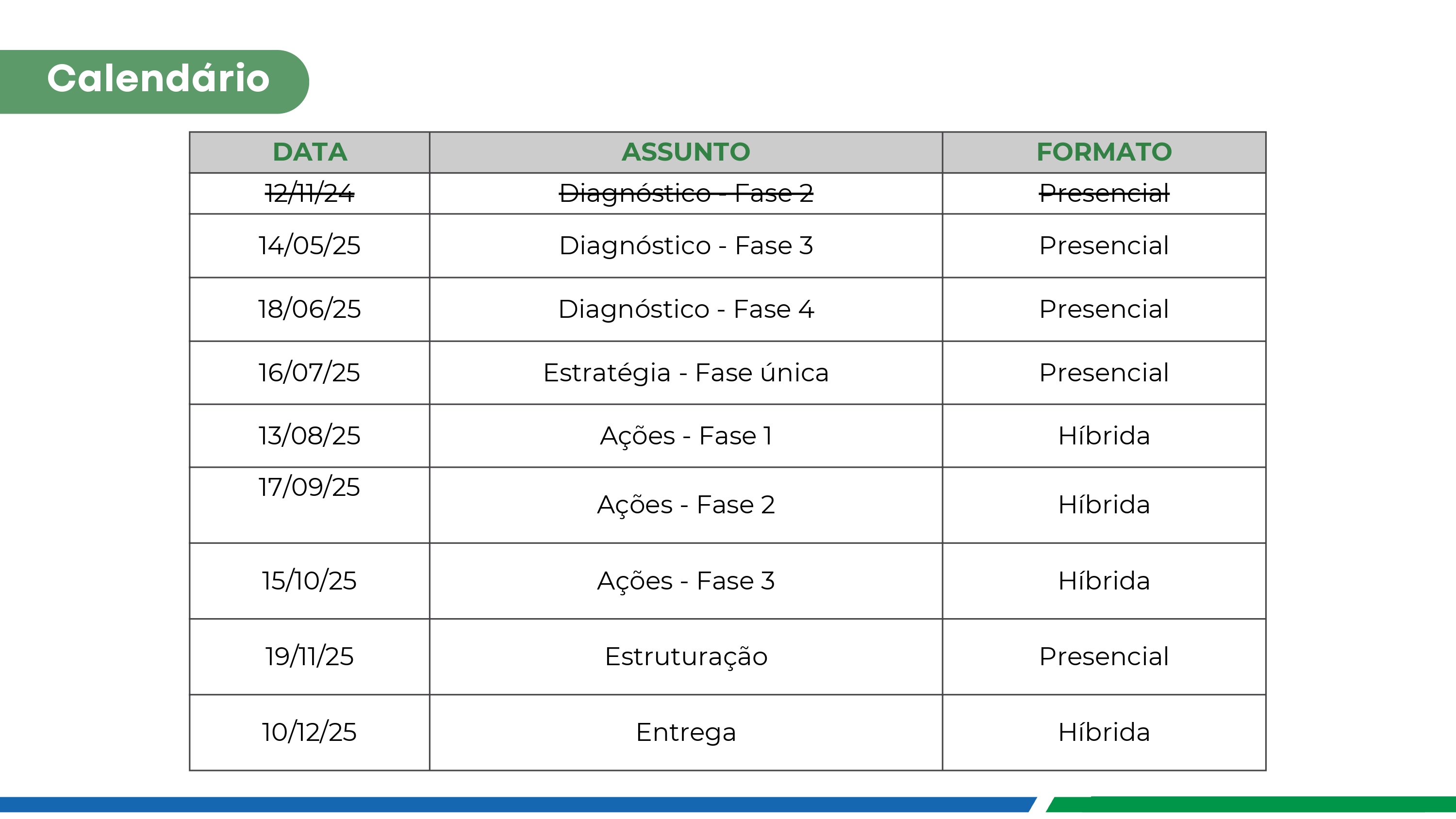The width and height of the screenshot is (1456, 819).
Task: Click the DATA column header
Action: tap(310, 152)
